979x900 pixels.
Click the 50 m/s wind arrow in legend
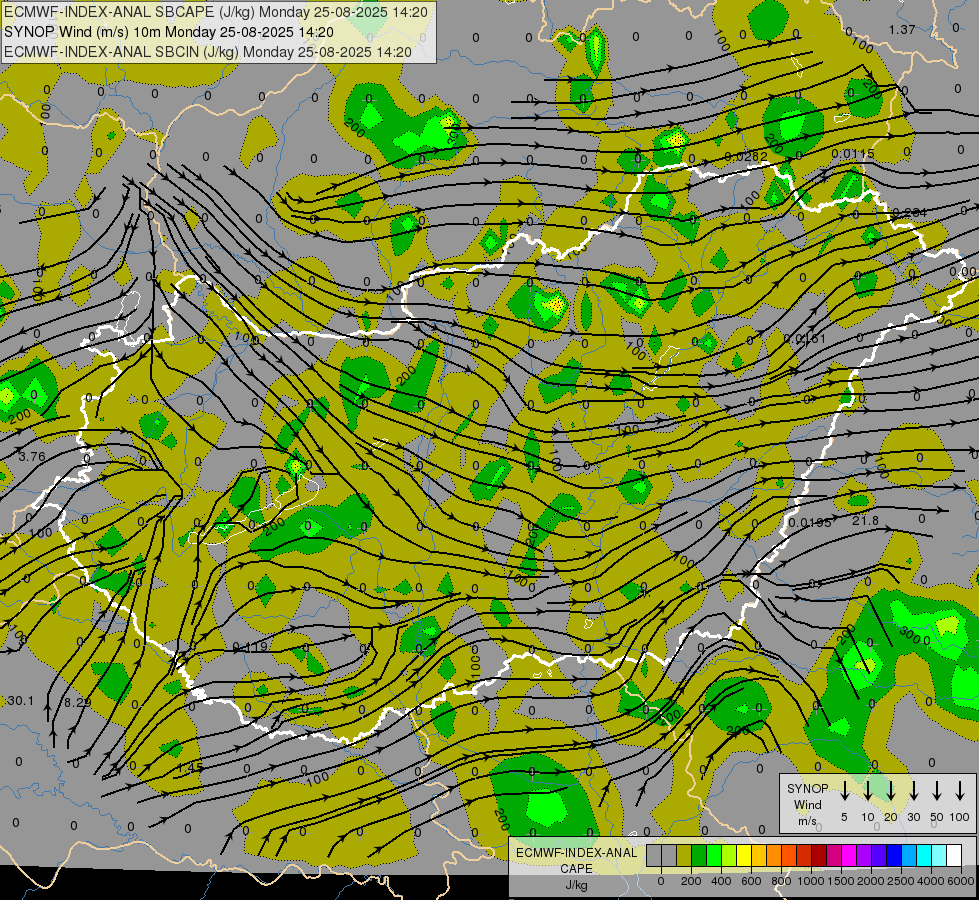tap(937, 791)
